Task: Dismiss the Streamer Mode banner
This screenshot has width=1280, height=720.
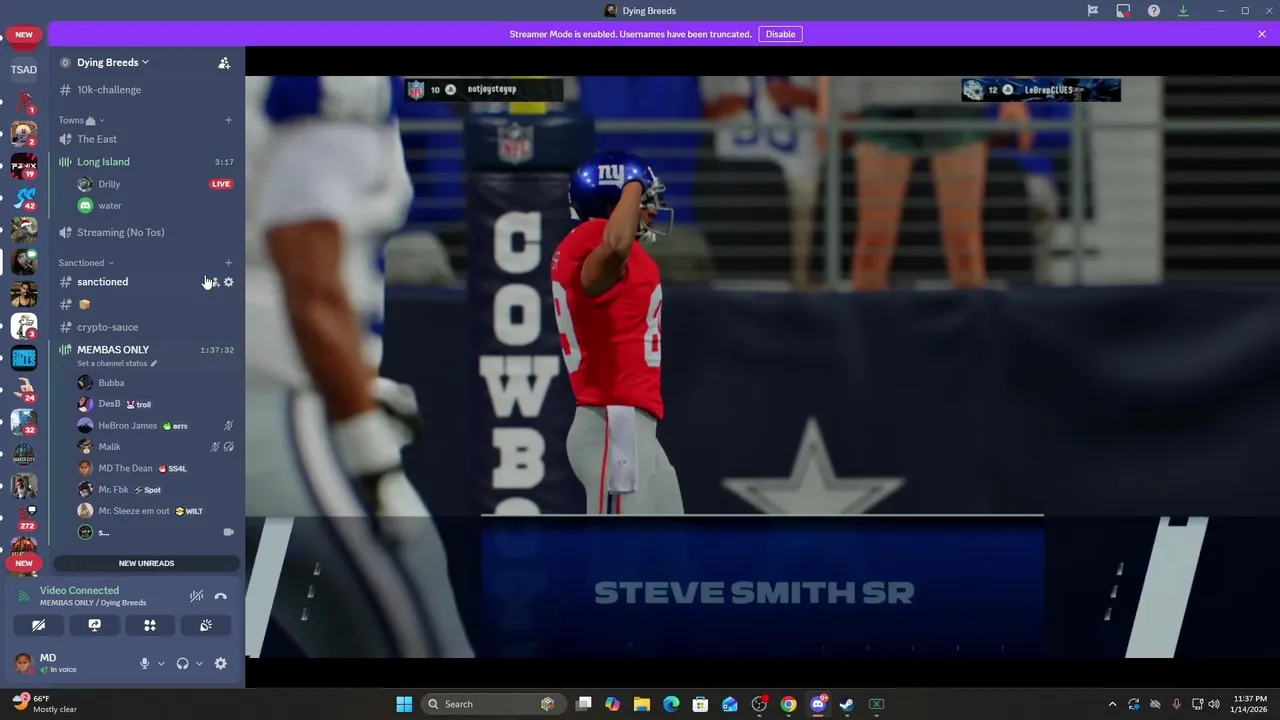Action: click(x=1262, y=34)
